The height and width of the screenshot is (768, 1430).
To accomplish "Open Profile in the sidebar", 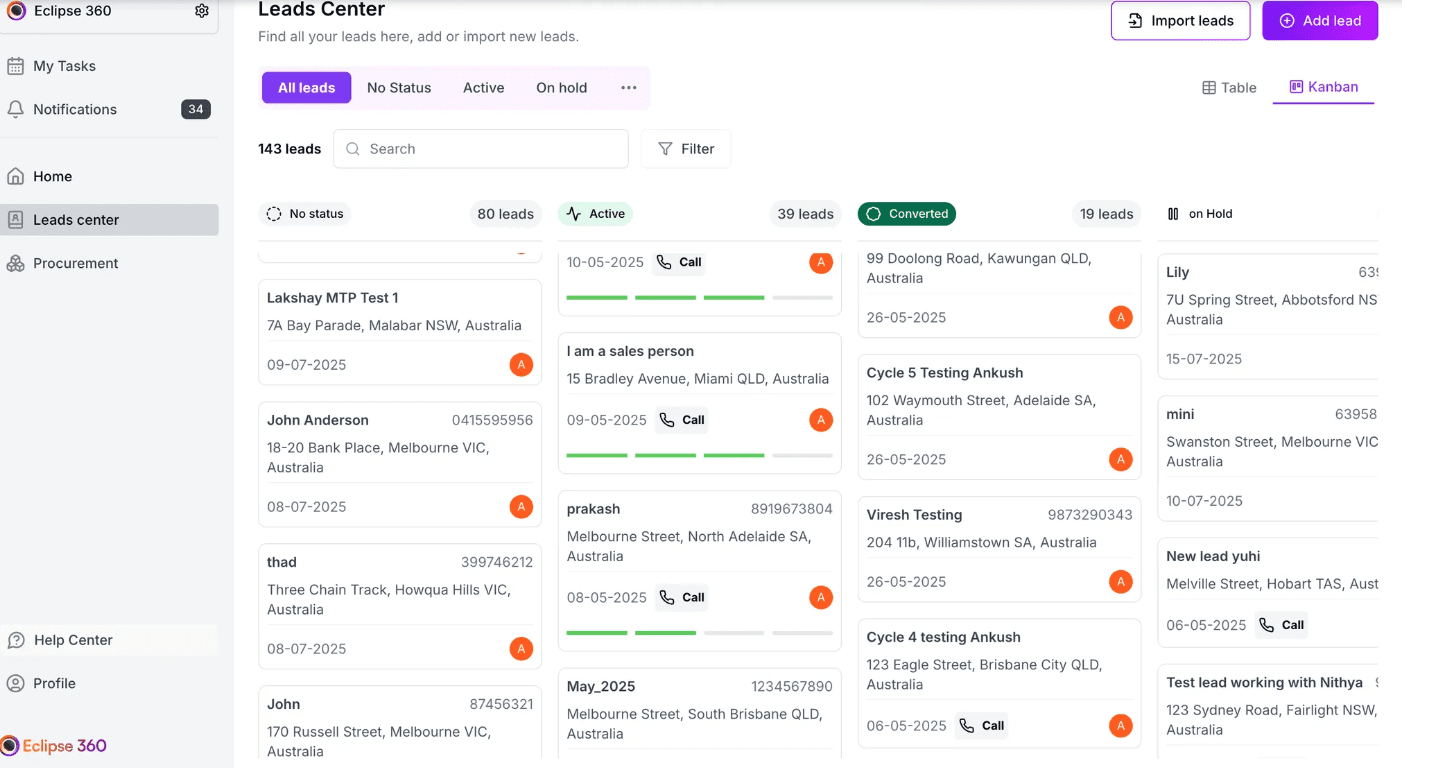I will coord(54,683).
